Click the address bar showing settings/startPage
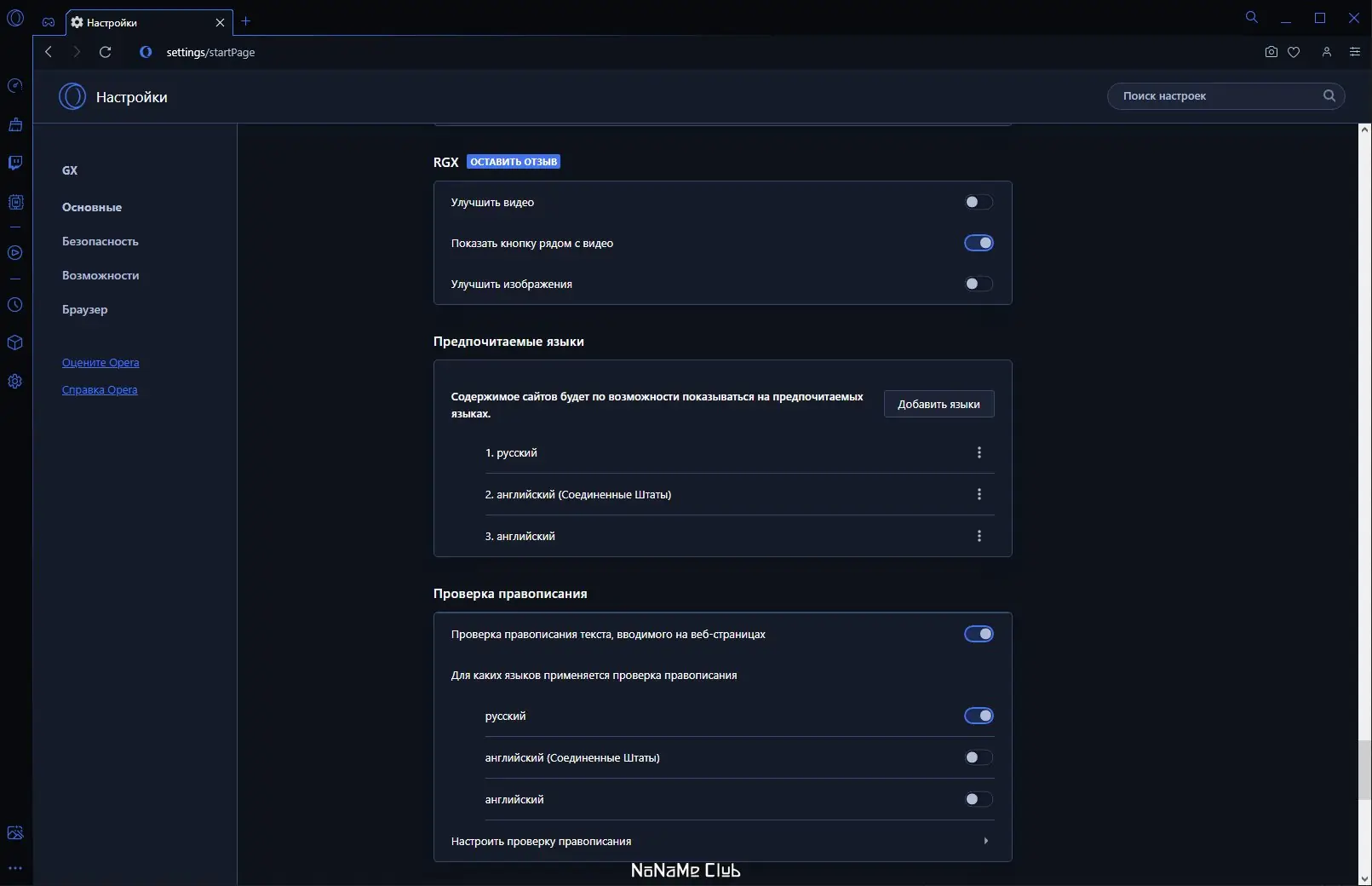The width and height of the screenshot is (1372, 886). [x=210, y=52]
